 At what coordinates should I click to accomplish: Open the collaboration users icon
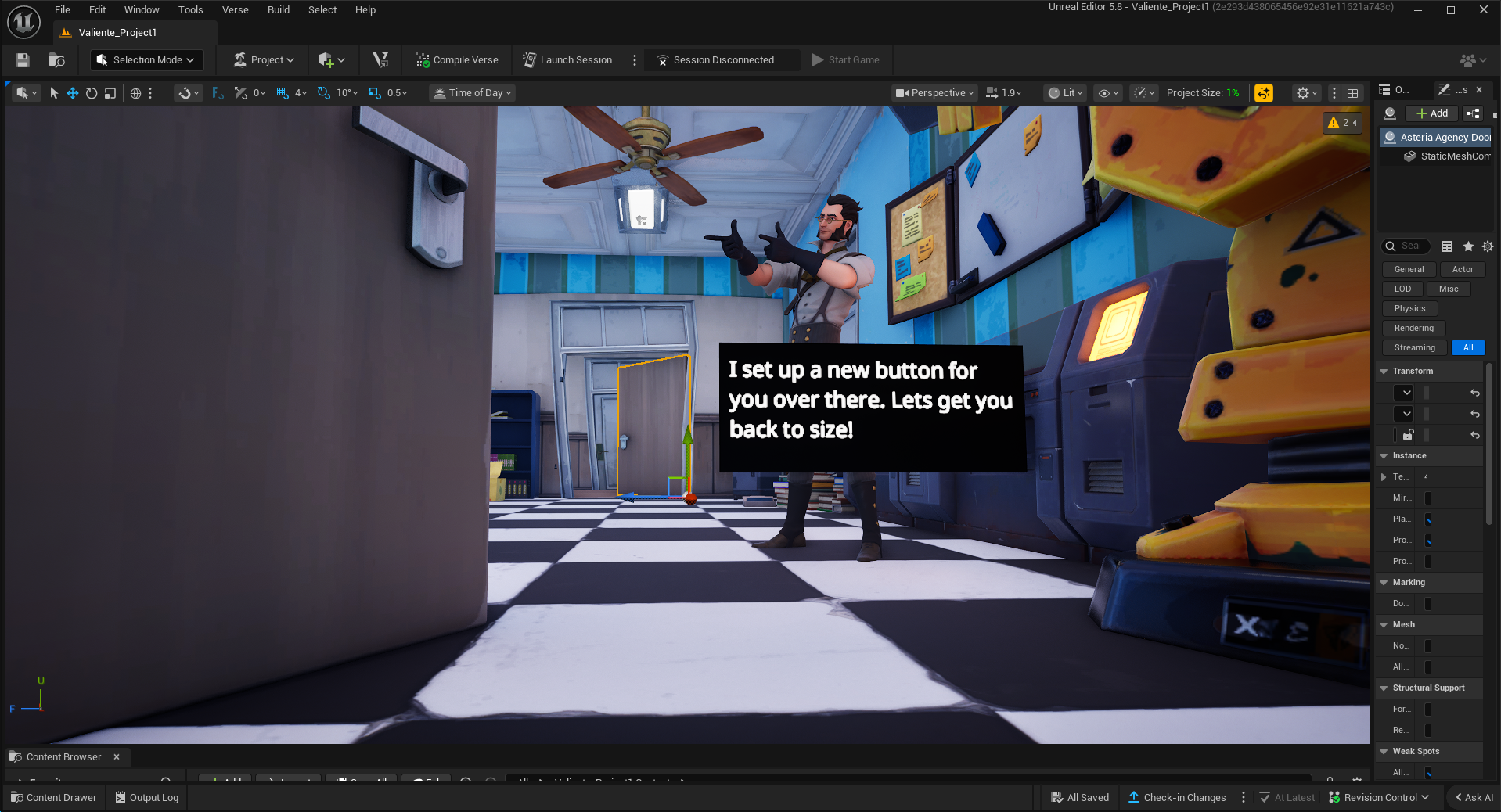coord(1473,60)
